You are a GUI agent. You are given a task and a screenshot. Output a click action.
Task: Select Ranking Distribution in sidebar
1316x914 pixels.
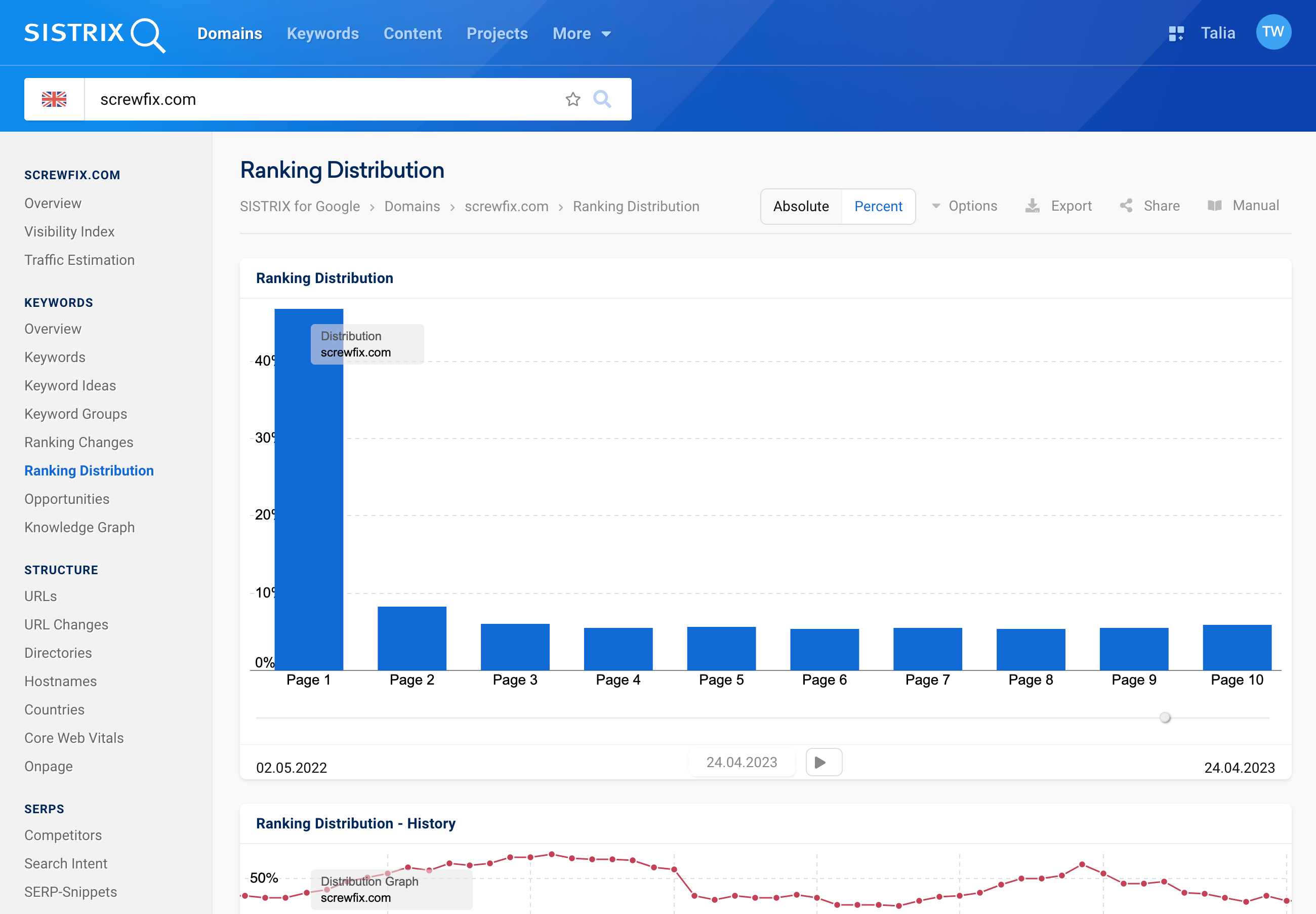89,471
